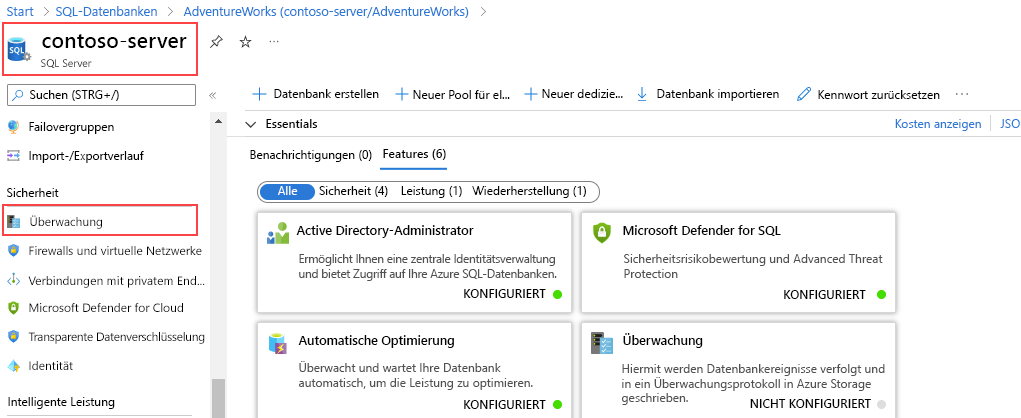Image resolution: width=1021 pixels, height=418 pixels.
Task: Click the Transparente Datenverschlüsselung shield icon
Action: 14,337
